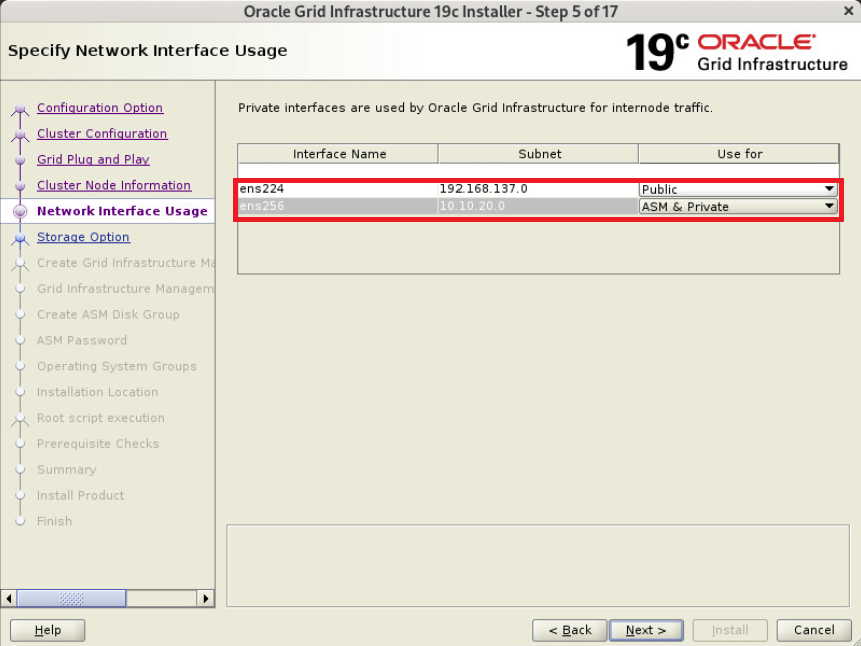Click the step bullet icon beside Cluster Node Information
861x646 pixels.
[20, 186]
